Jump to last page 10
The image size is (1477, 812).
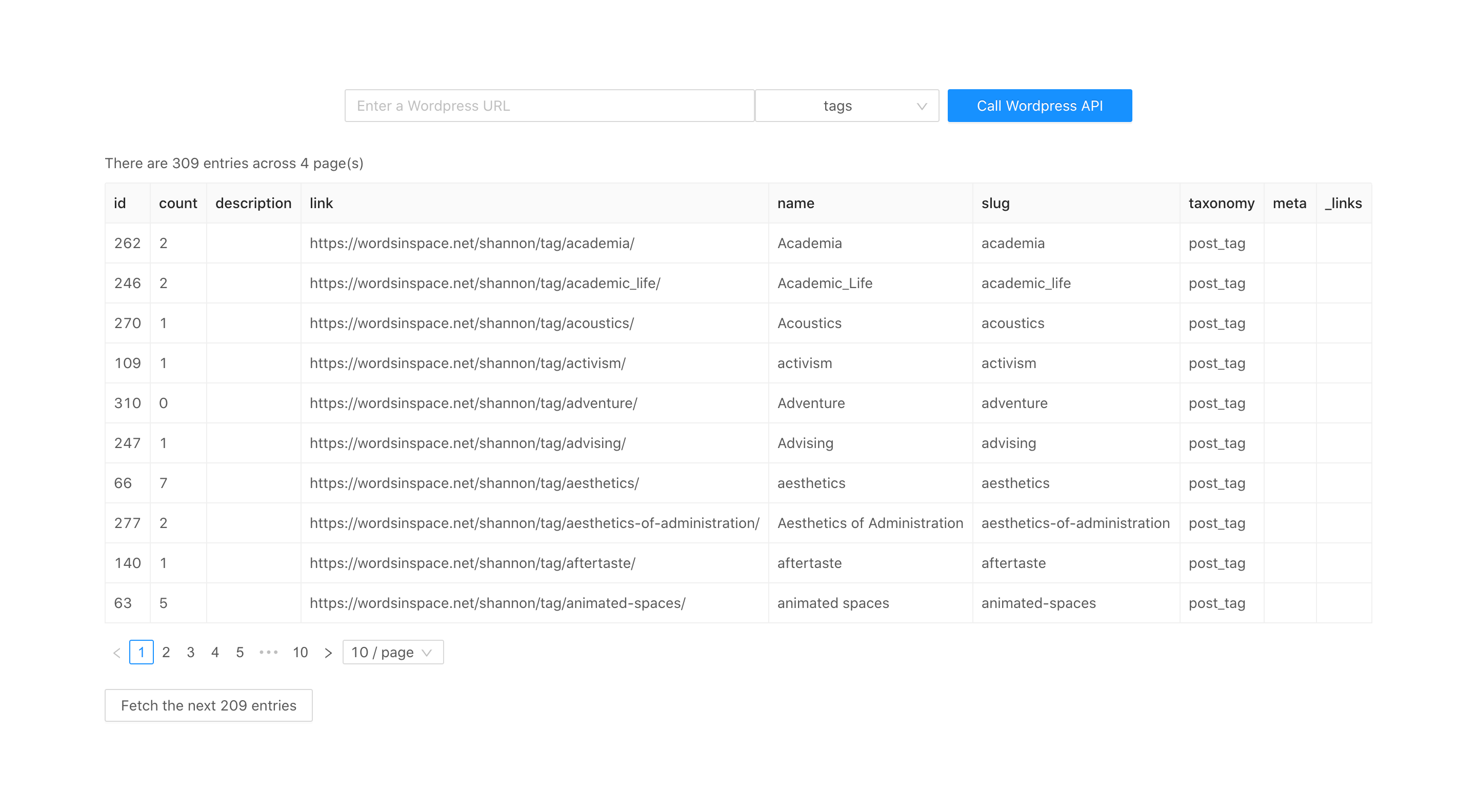(x=300, y=652)
